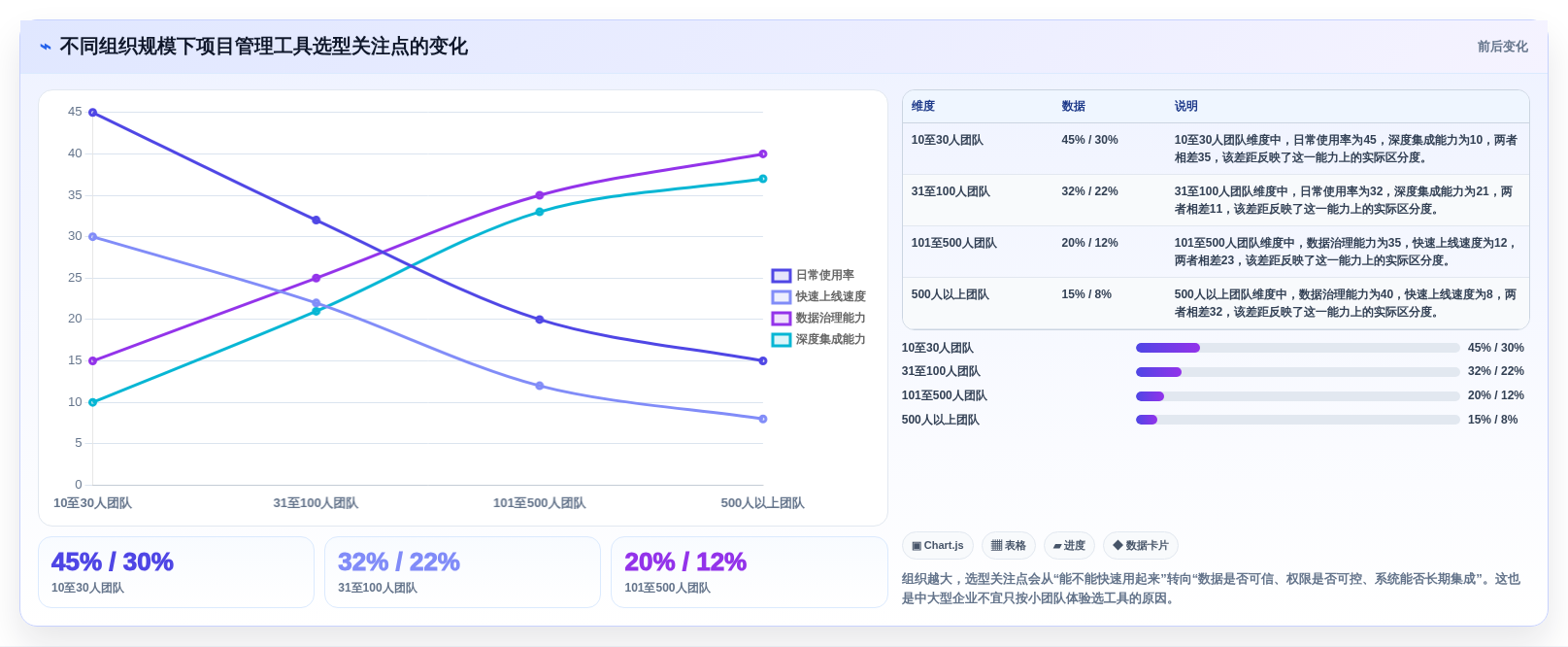Click the 数据卡片 tag chip
This screenshot has height=647, width=1568.
click(x=1141, y=546)
